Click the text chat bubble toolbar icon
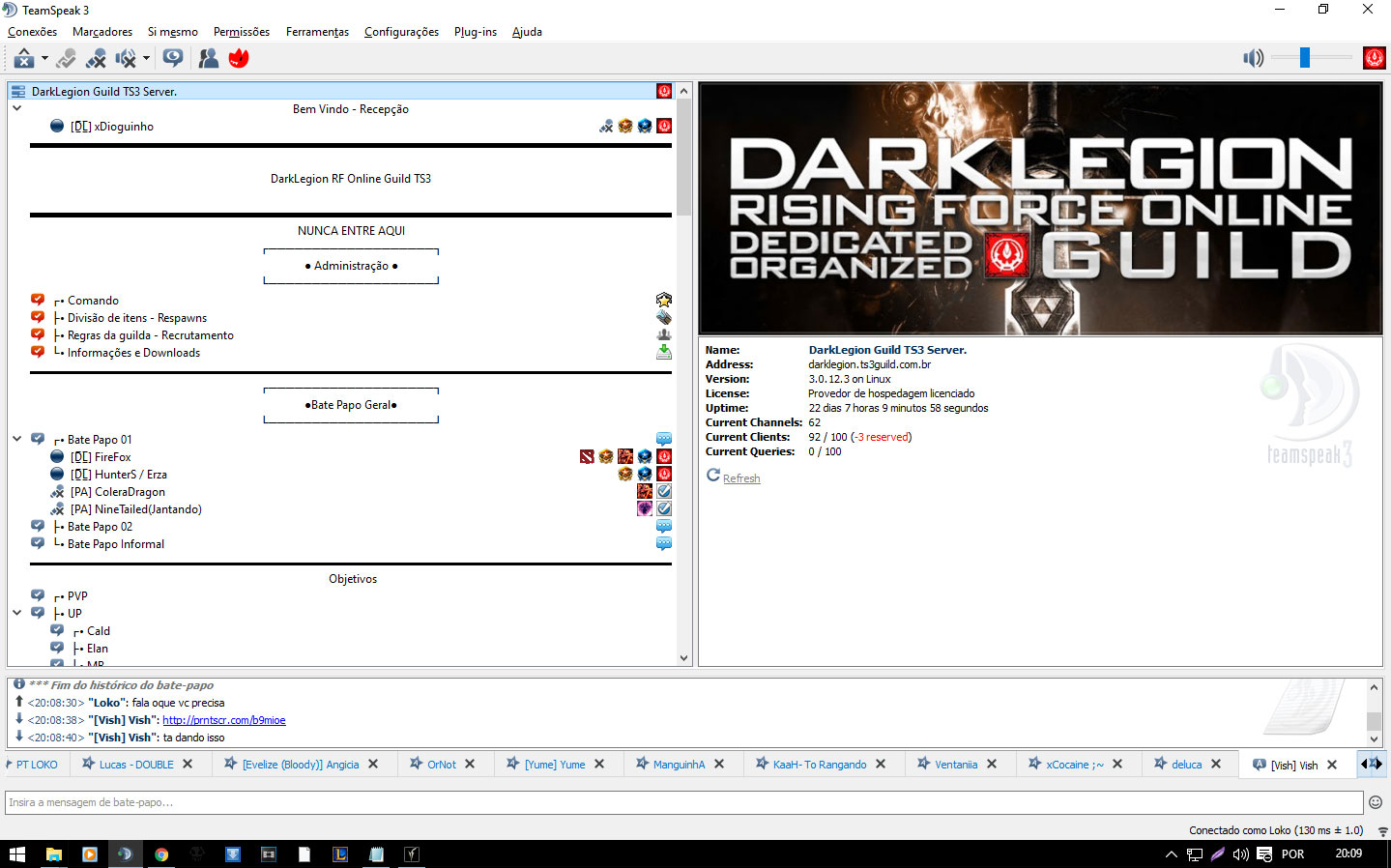Viewport: 1391px width, 868px height. [x=173, y=59]
